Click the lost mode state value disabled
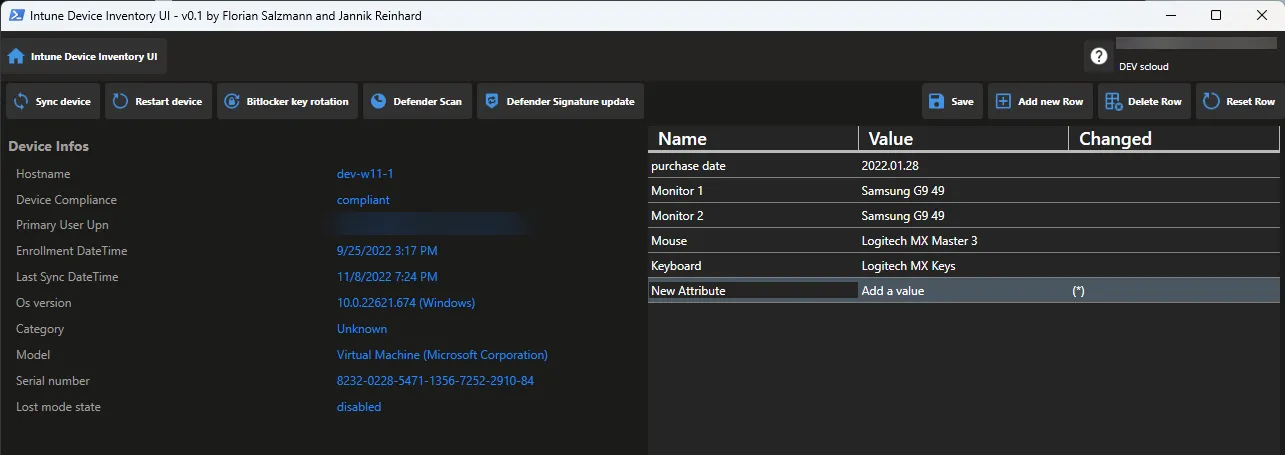This screenshot has width=1285, height=455. (x=359, y=407)
